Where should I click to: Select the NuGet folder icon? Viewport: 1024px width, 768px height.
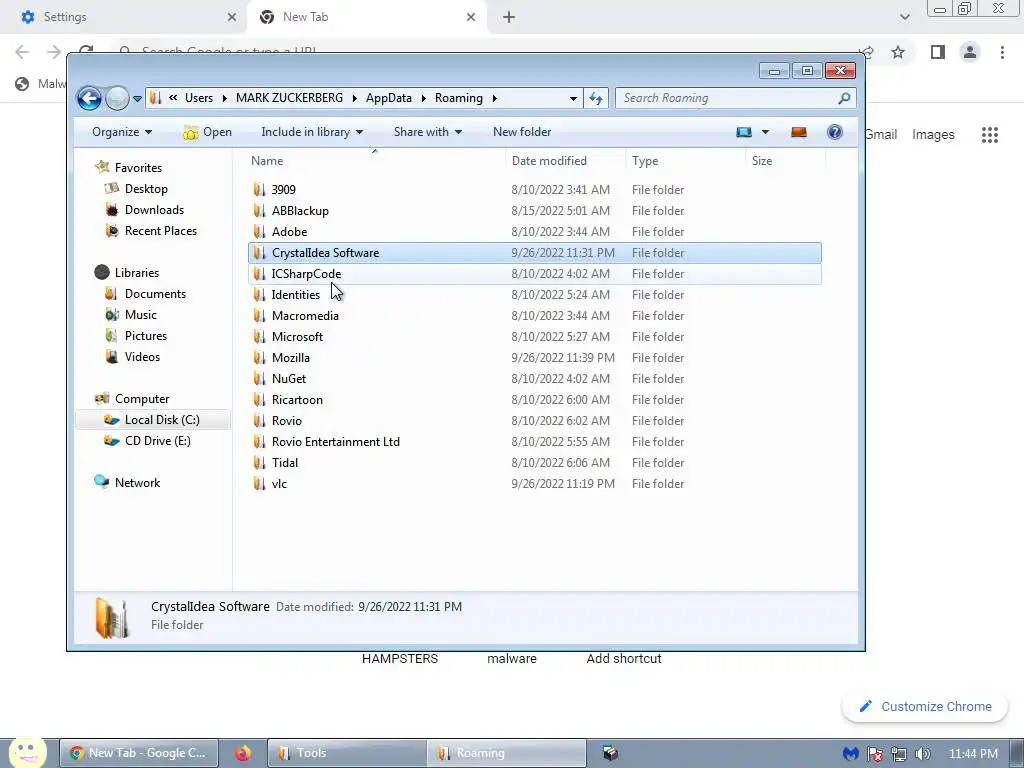point(259,378)
